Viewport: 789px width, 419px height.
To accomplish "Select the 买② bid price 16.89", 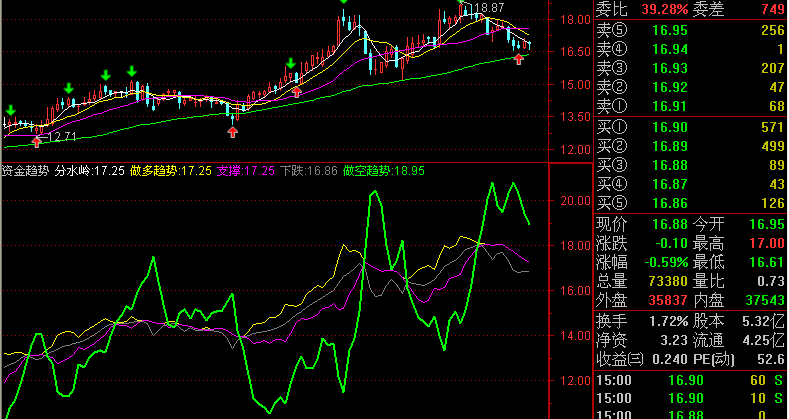I will [670, 146].
